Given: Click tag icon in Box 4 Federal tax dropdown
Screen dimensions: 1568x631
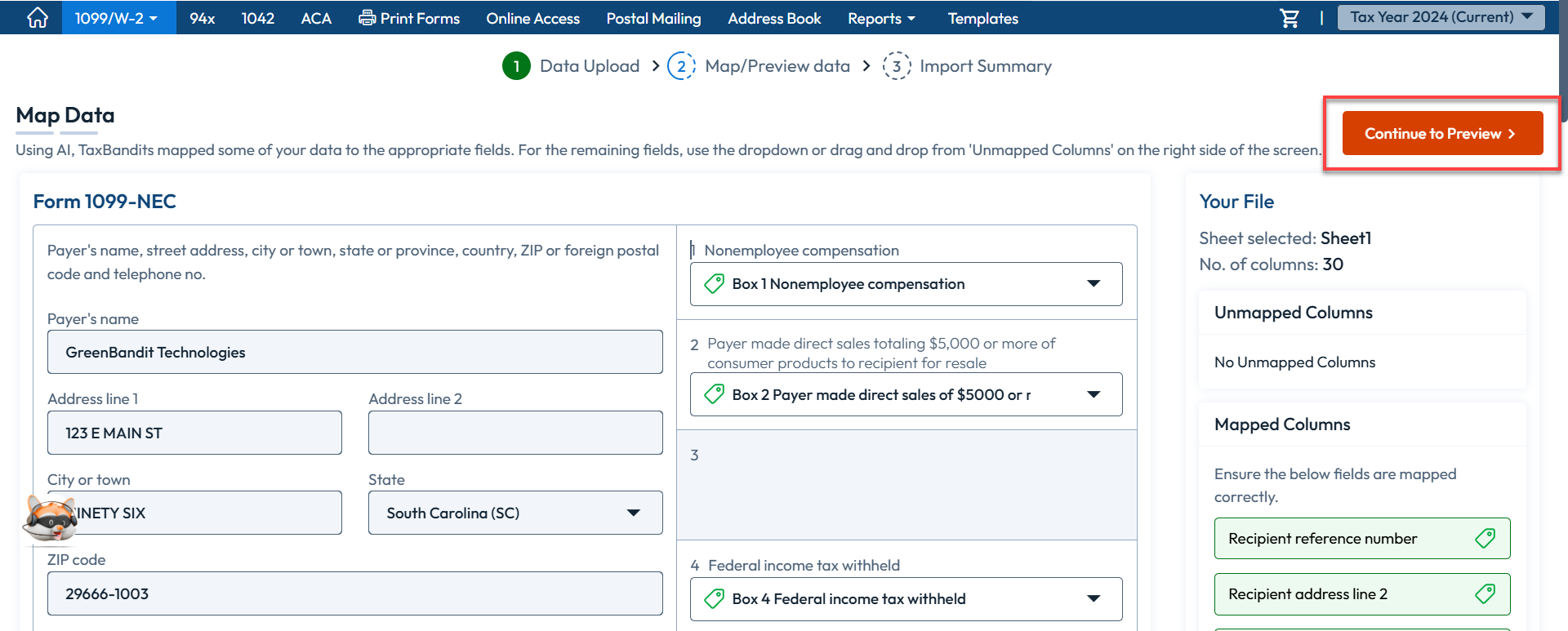Looking at the screenshot, I should (x=714, y=599).
